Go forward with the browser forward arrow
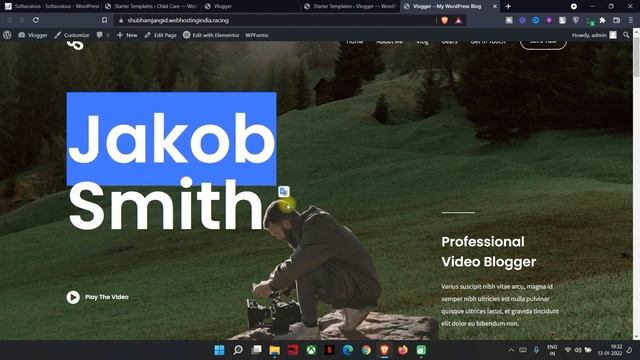 [22, 20]
